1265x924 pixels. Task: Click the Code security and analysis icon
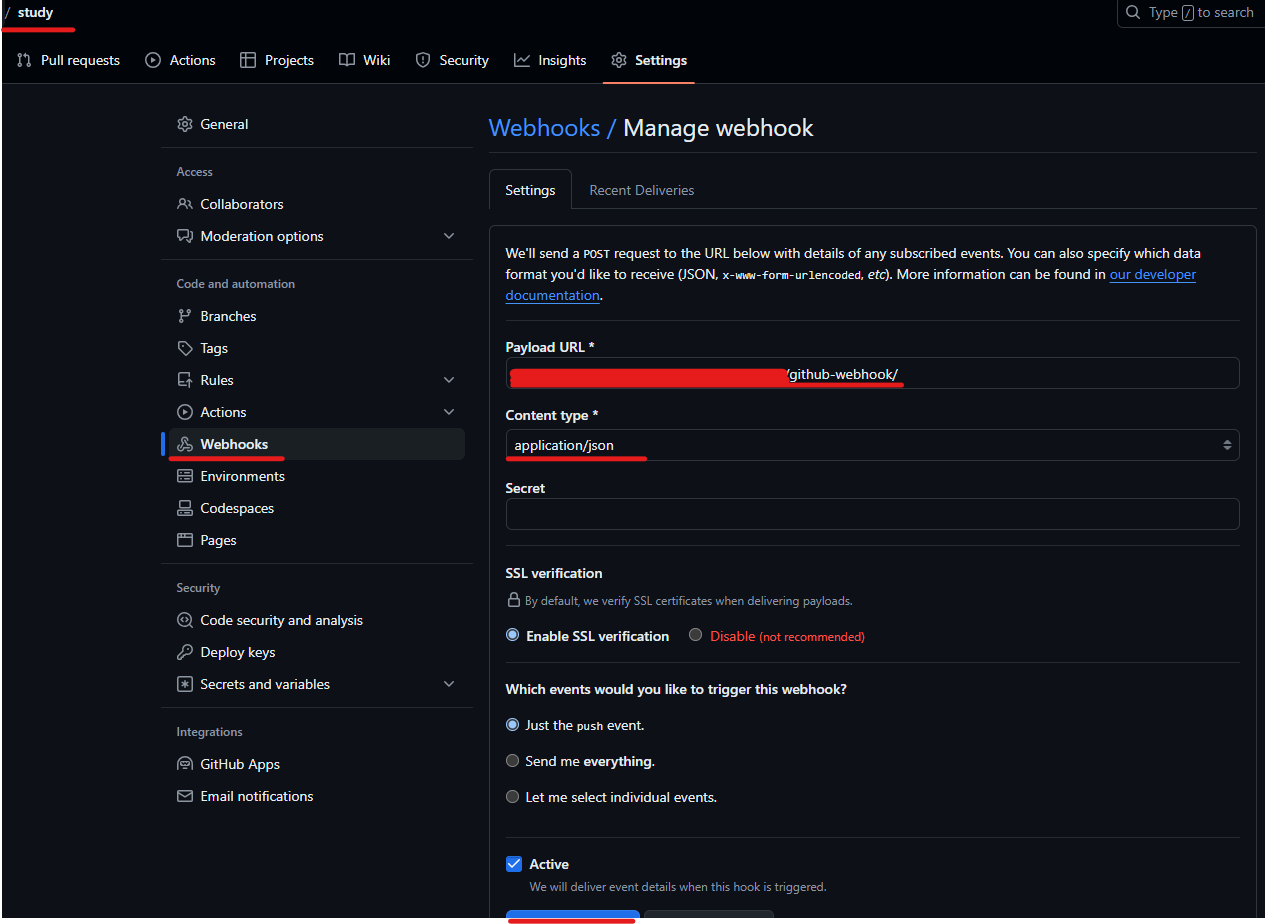coord(185,620)
